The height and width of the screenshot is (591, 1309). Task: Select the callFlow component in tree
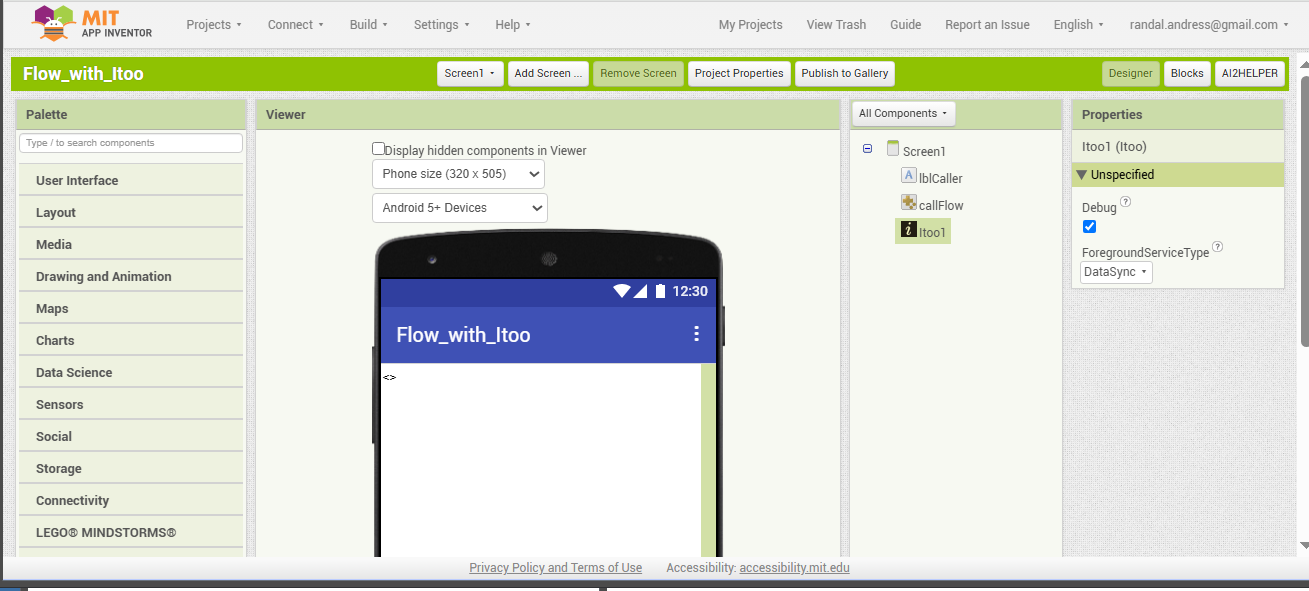941,206
